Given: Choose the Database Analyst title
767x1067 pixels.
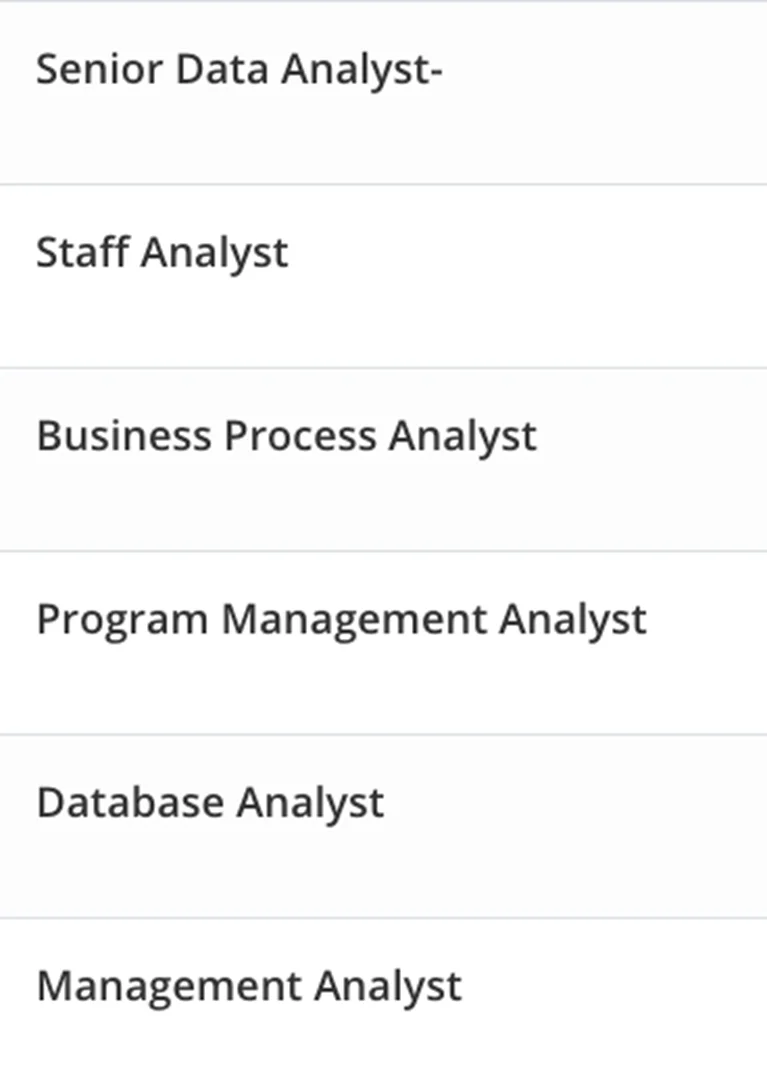Looking at the screenshot, I should 210,803.
